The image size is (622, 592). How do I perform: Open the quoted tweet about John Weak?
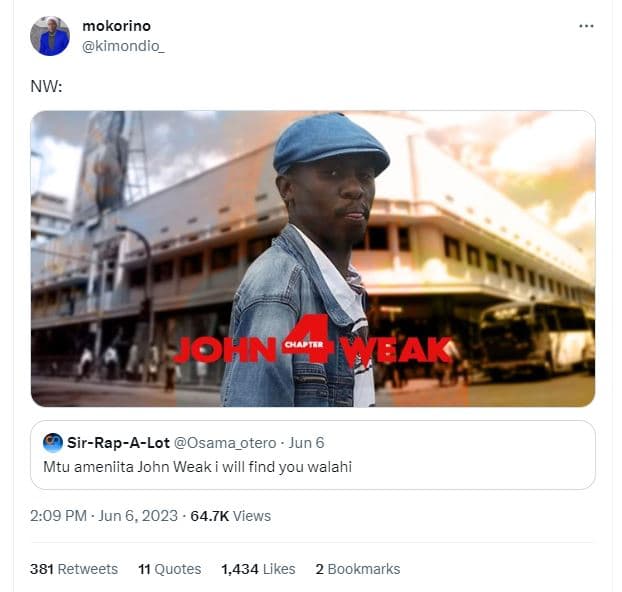click(313, 466)
